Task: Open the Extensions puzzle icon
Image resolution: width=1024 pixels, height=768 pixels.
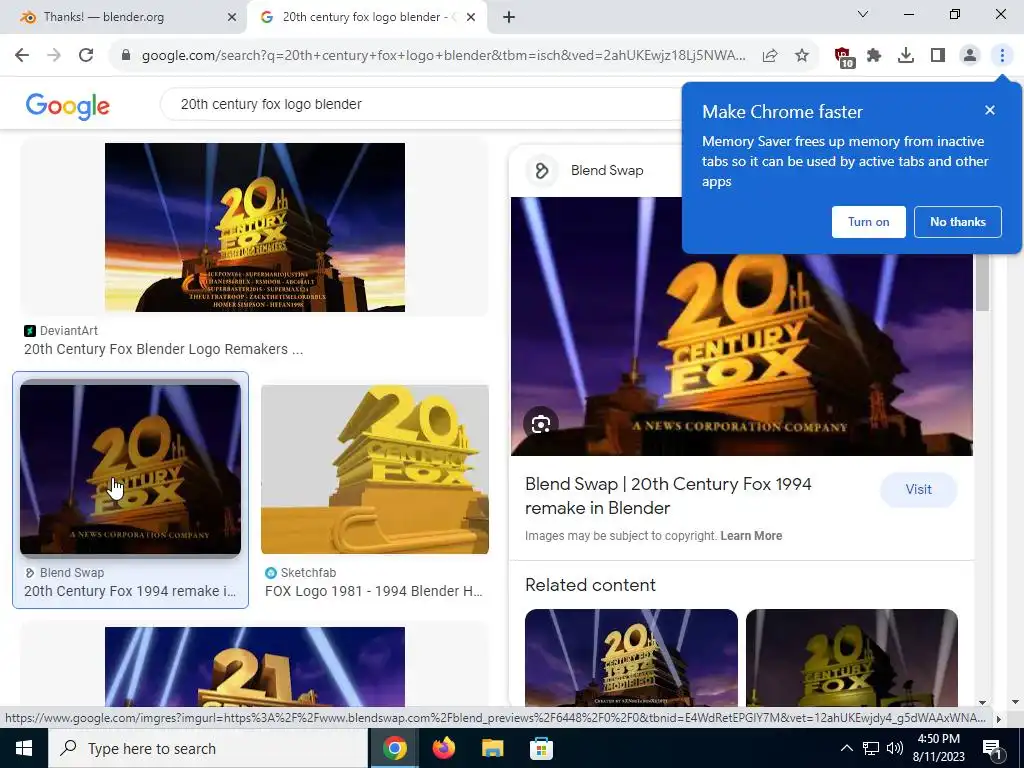Action: pos(874,56)
